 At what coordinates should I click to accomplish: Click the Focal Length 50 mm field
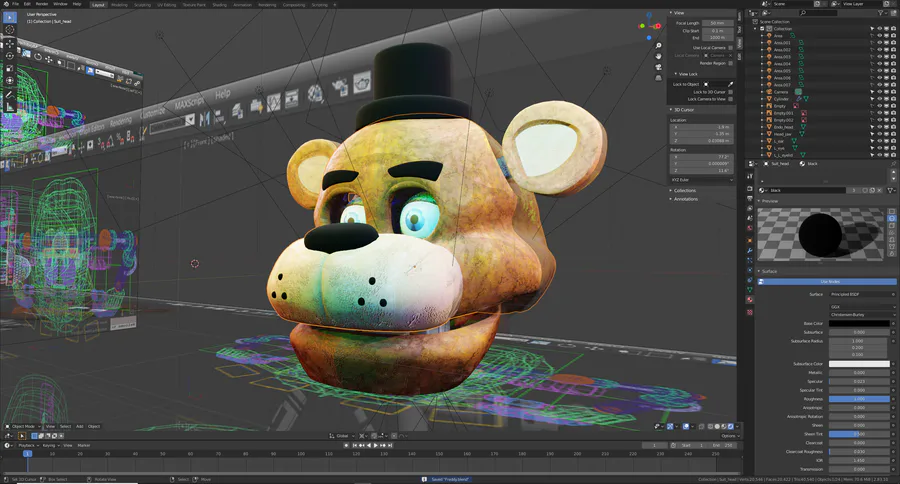coord(717,24)
